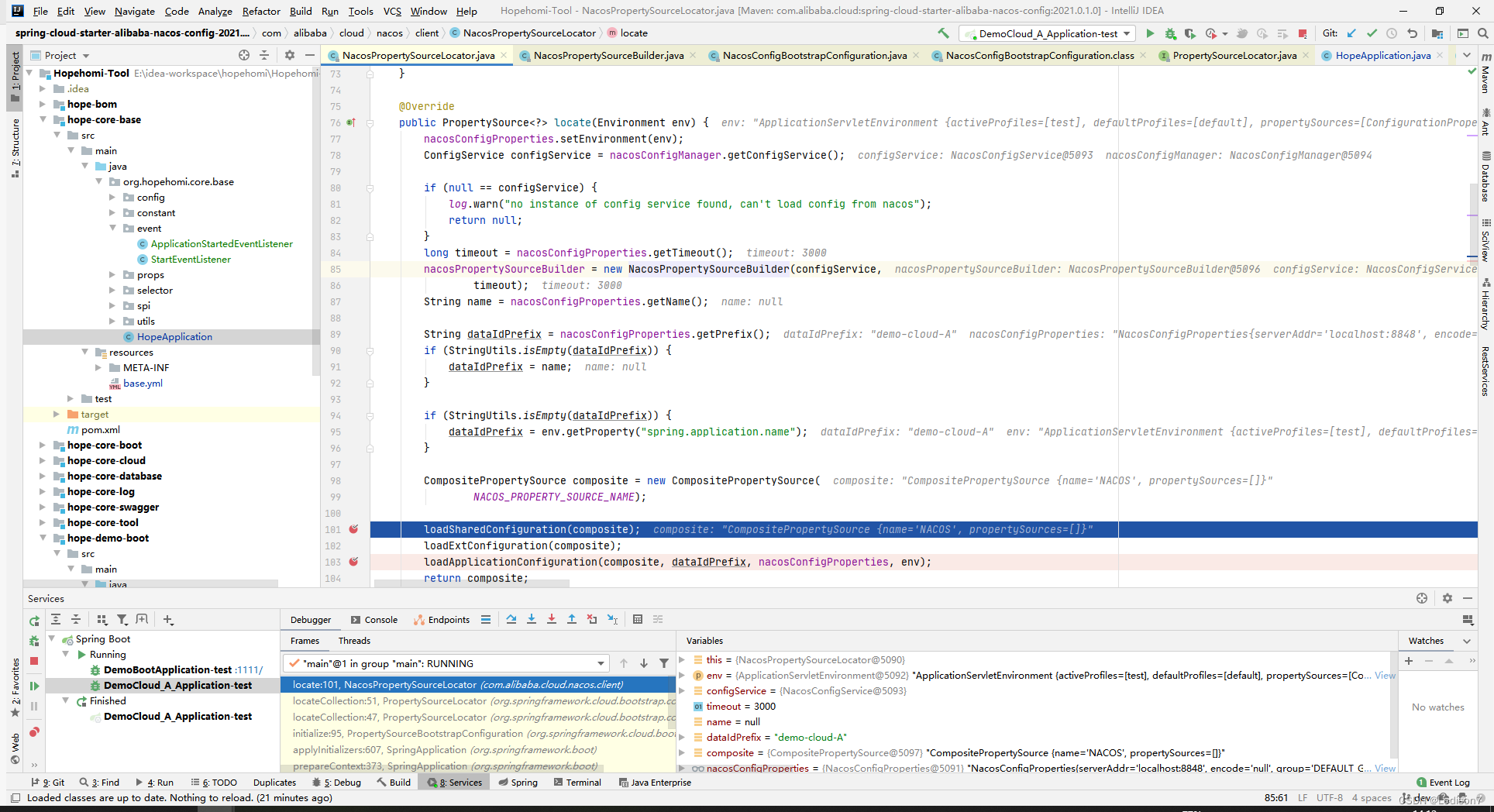Expand the config package folder
Image resolution: width=1494 pixels, height=812 pixels.
[112, 198]
